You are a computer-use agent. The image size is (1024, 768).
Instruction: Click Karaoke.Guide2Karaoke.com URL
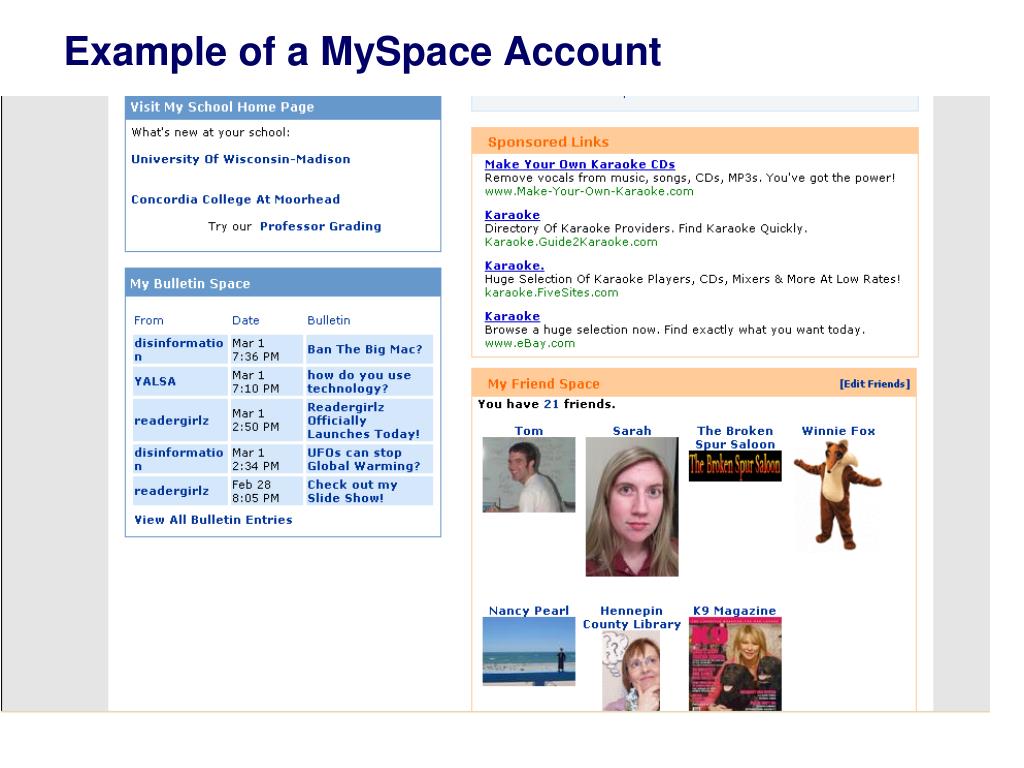[x=571, y=242]
